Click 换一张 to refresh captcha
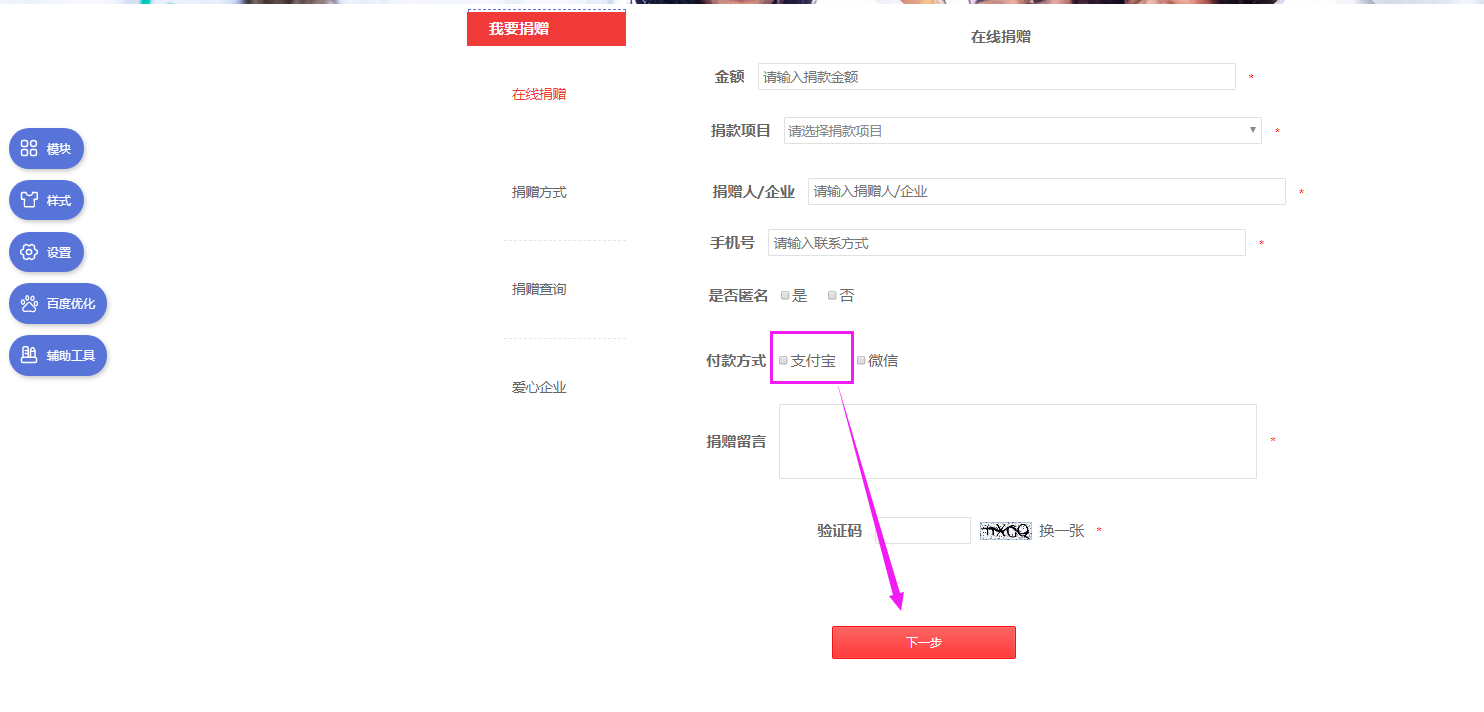Screen dimensions: 1484x712 (x=1061, y=531)
